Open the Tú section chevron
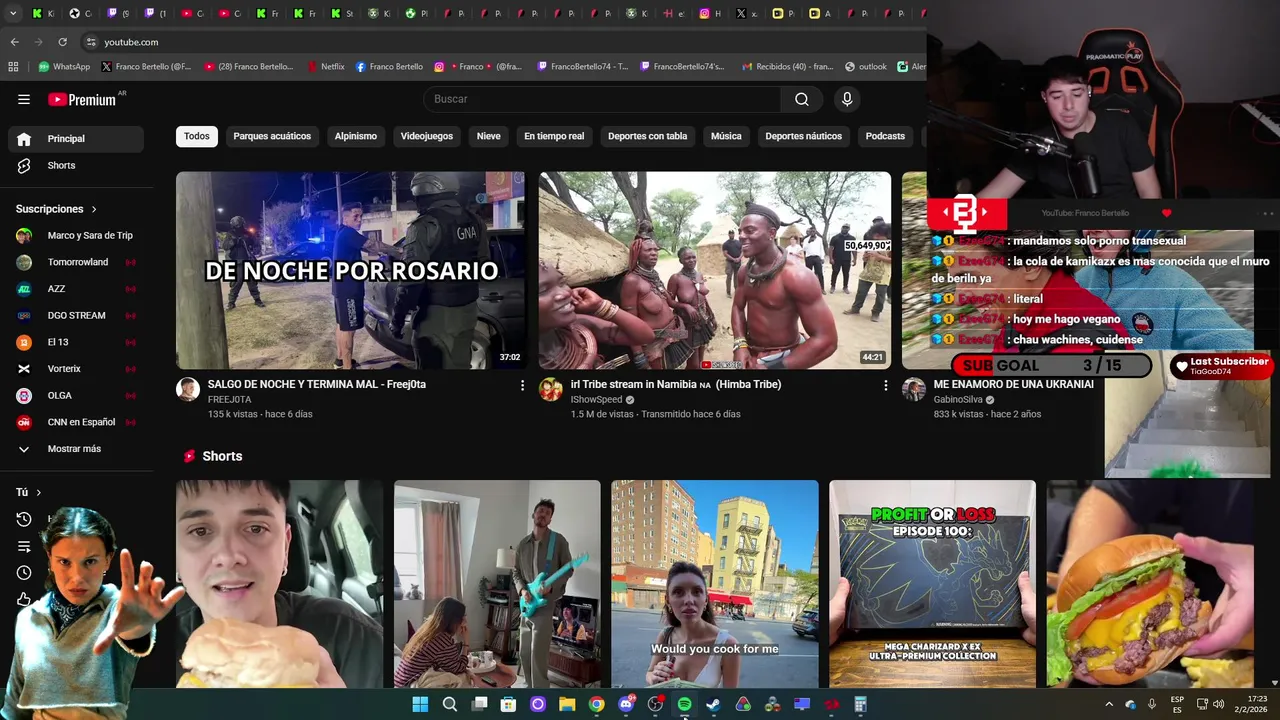Image resolution: width=1280 pixels, height=720 pixels. [39, 492]
